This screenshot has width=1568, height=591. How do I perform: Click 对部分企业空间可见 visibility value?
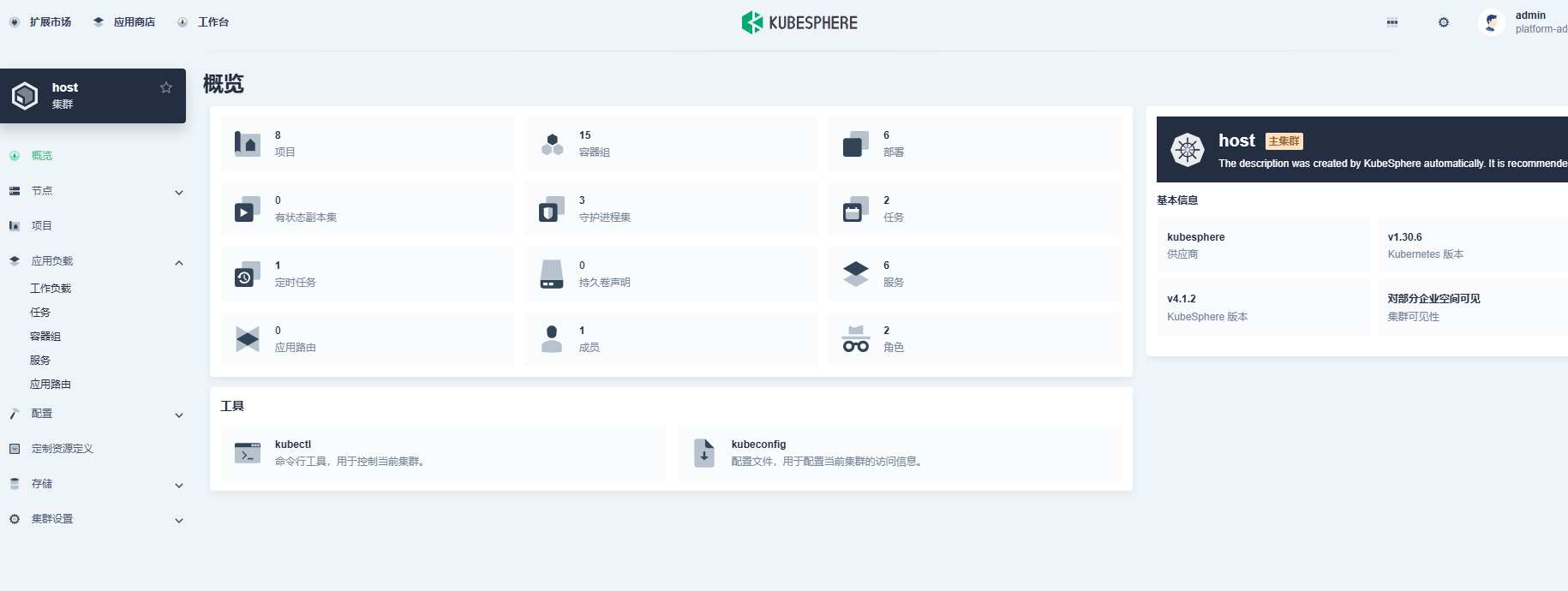1434,299
